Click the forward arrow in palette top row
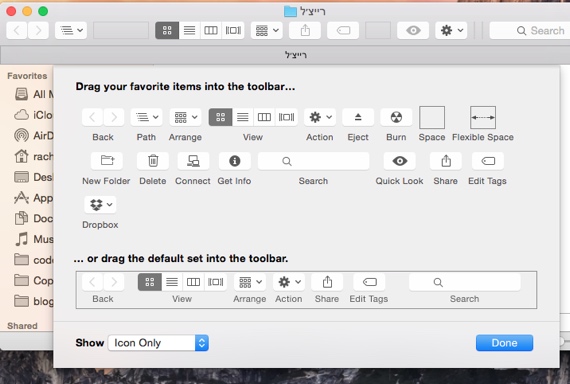 (114, 117)
